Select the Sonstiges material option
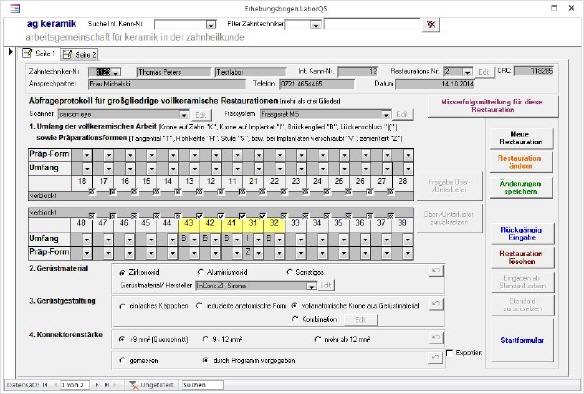 289,272
